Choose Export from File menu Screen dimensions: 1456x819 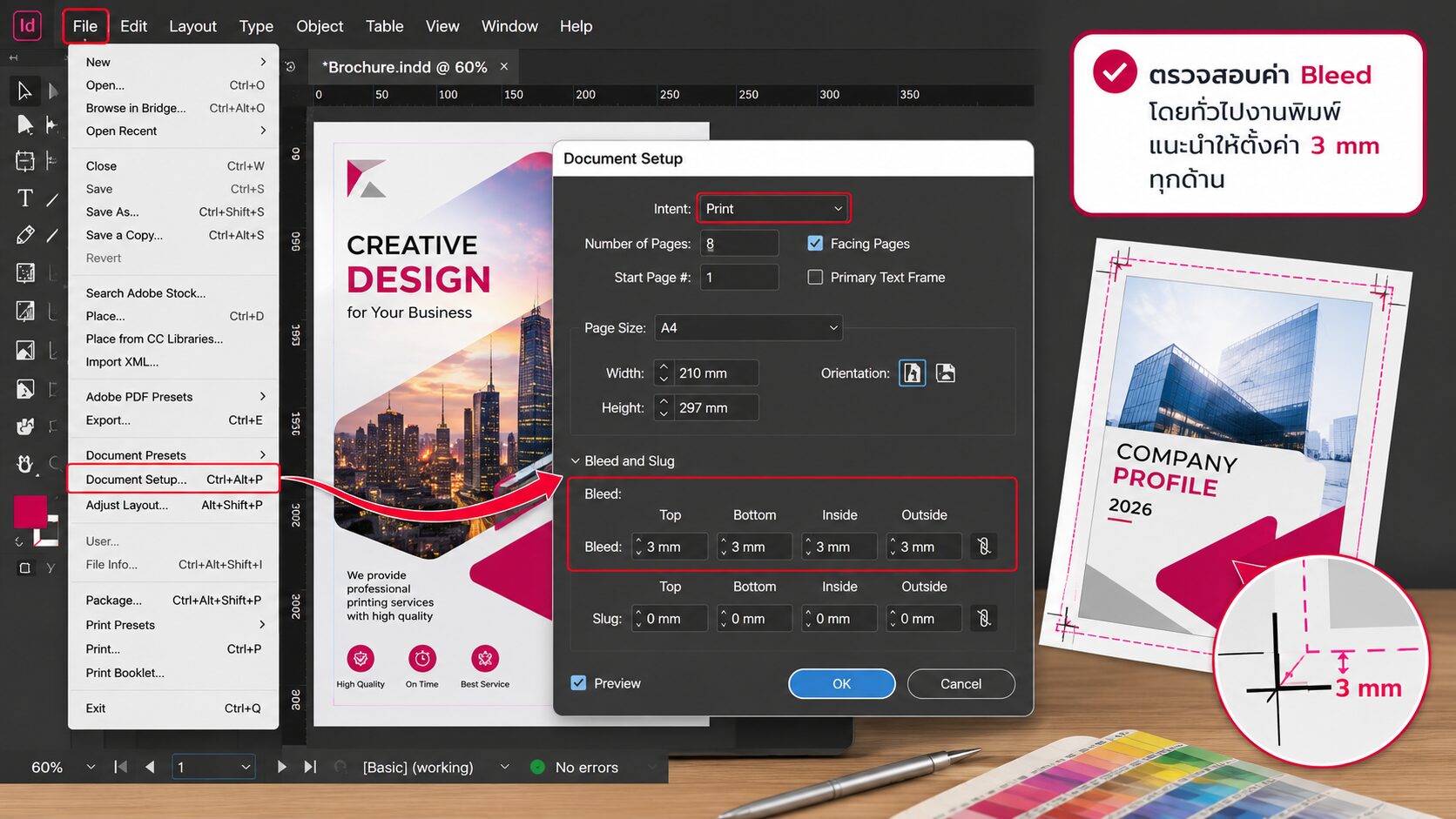[175, 420]
